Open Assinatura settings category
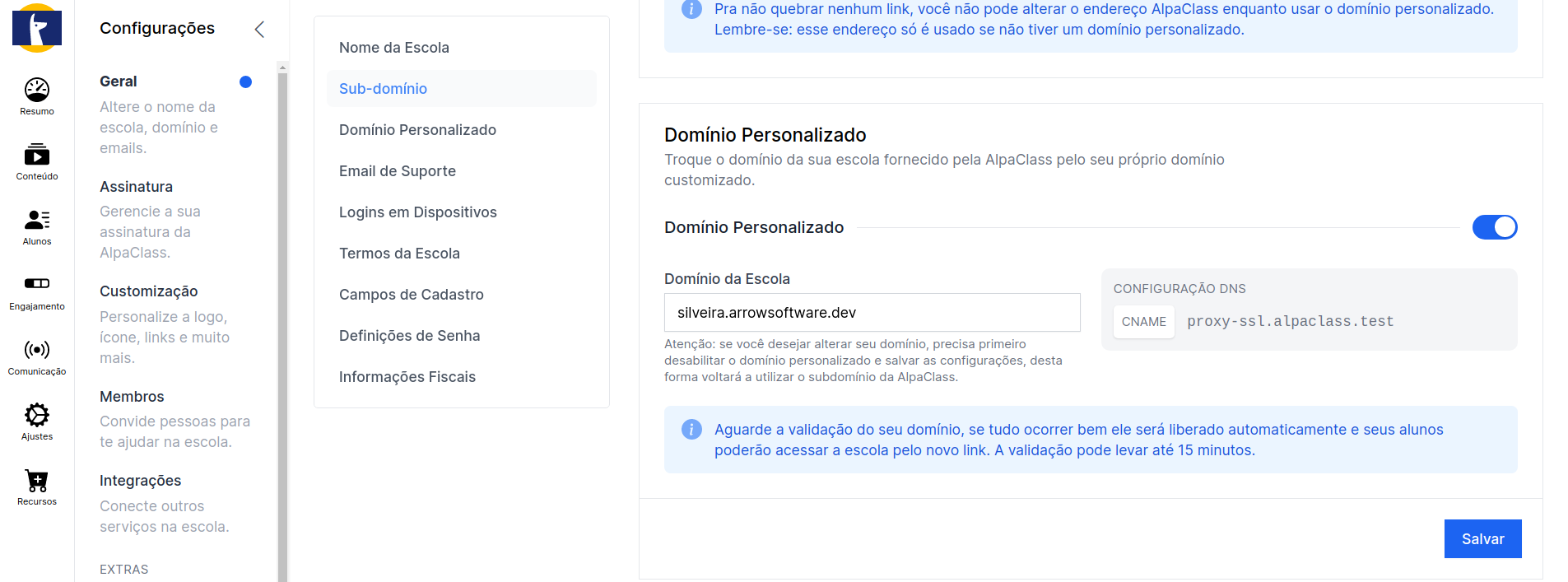This screenshot has height=582, width=1568. (x=137, y=187)
